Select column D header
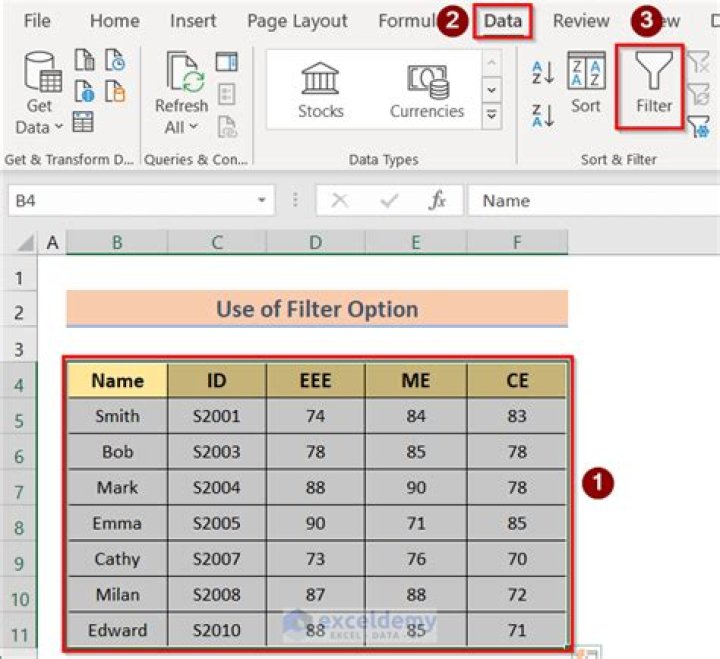 coord(315,242)
